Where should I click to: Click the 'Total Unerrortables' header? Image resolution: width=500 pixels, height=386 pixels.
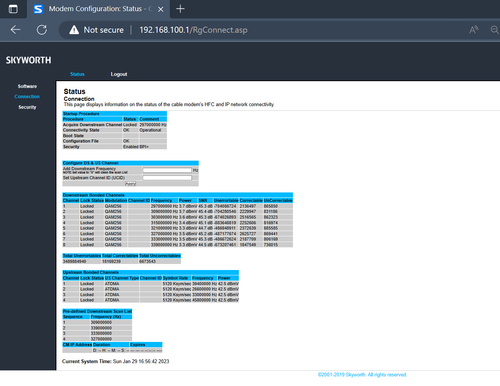[x=82, y=256]
